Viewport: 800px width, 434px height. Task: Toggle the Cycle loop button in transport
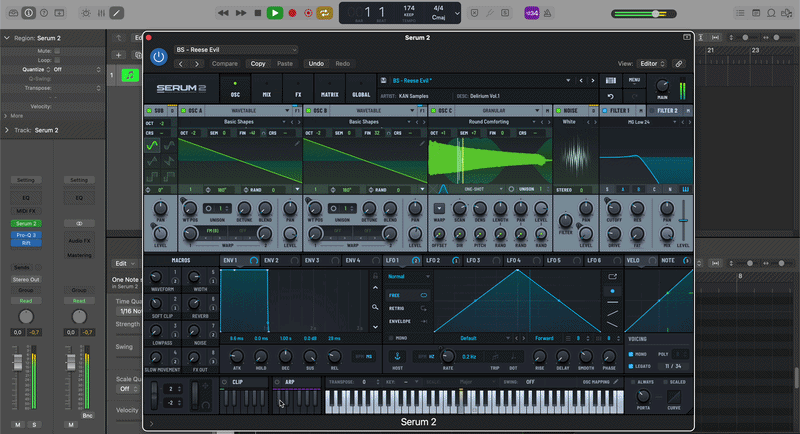[324, 13]
